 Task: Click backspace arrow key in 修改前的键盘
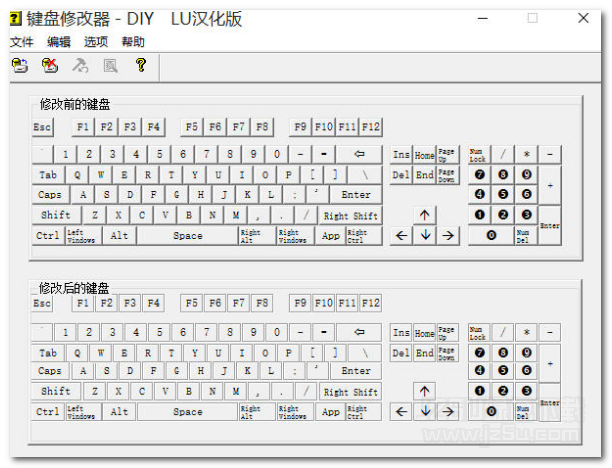(359, 154)
